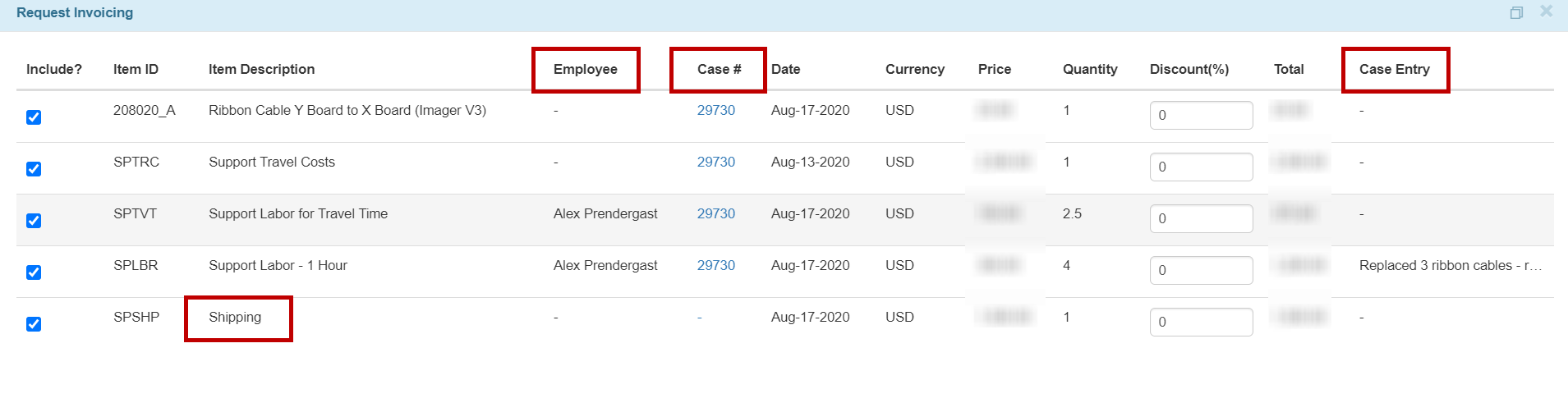Click the Employee column header
Viewport: 1568px width, 412px height.
click(x=585, y=69)
